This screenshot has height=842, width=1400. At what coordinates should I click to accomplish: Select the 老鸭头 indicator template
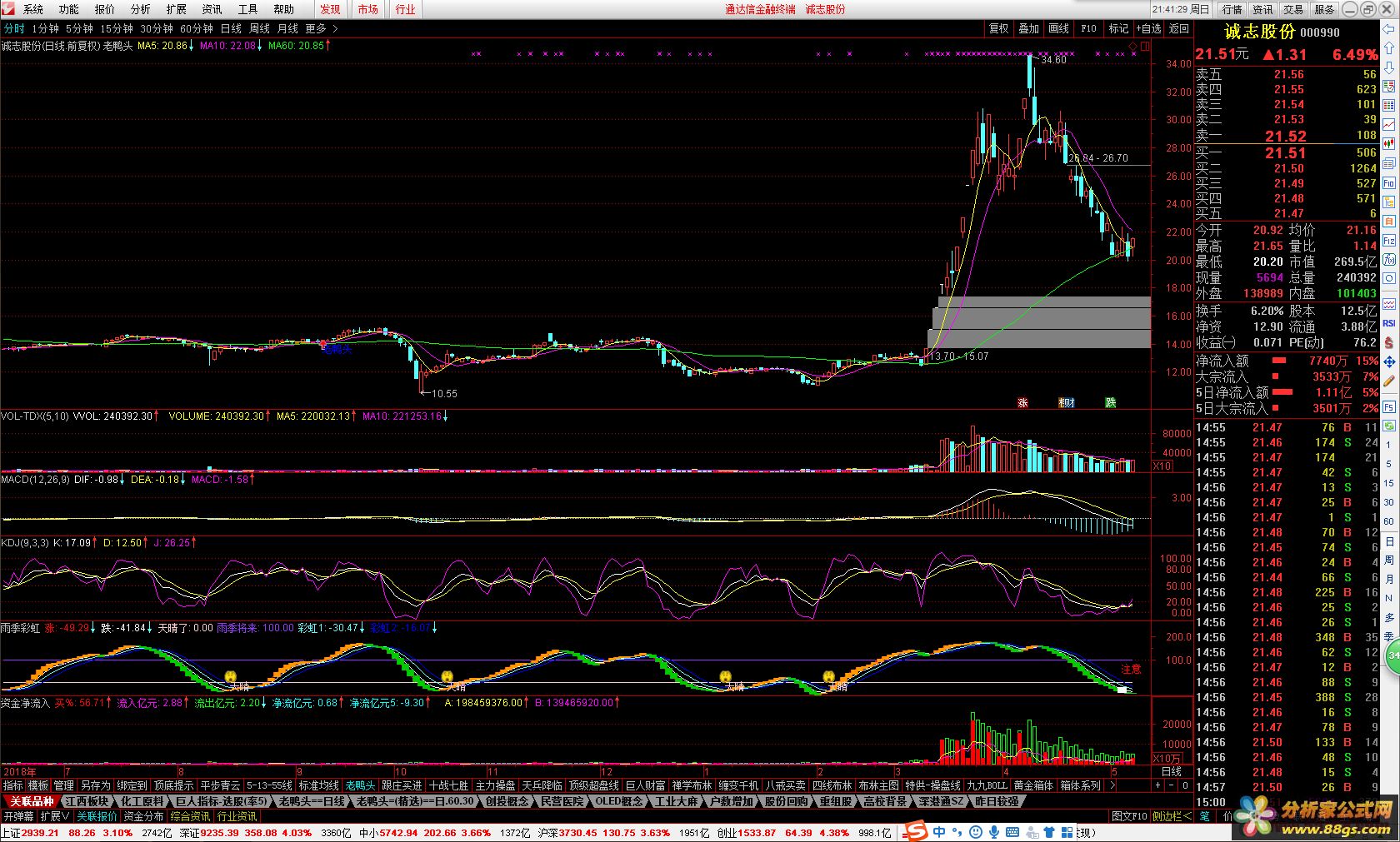pyautogui.click(x=360, y=785)
